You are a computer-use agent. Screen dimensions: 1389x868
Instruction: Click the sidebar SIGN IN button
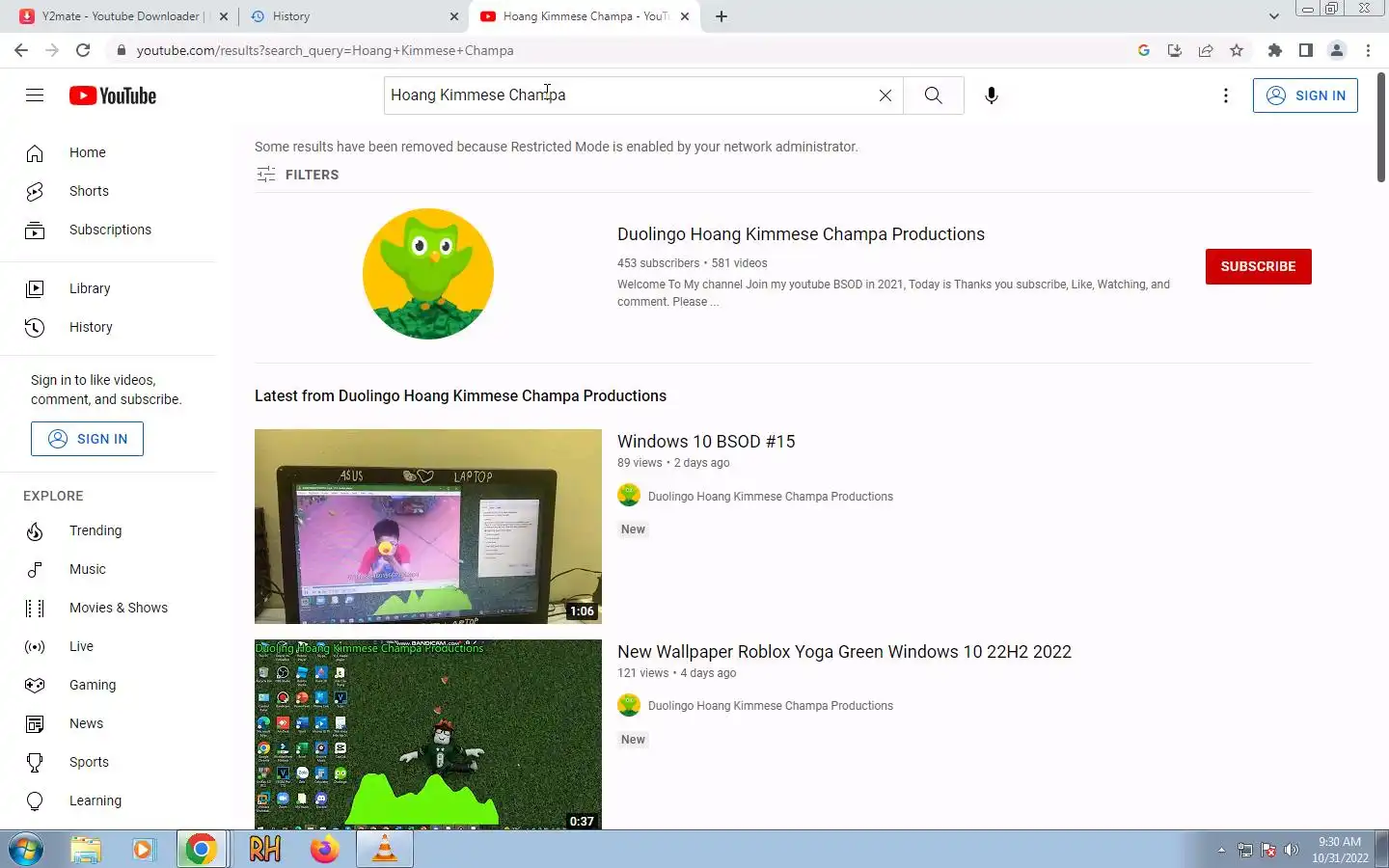coord(87,439)
